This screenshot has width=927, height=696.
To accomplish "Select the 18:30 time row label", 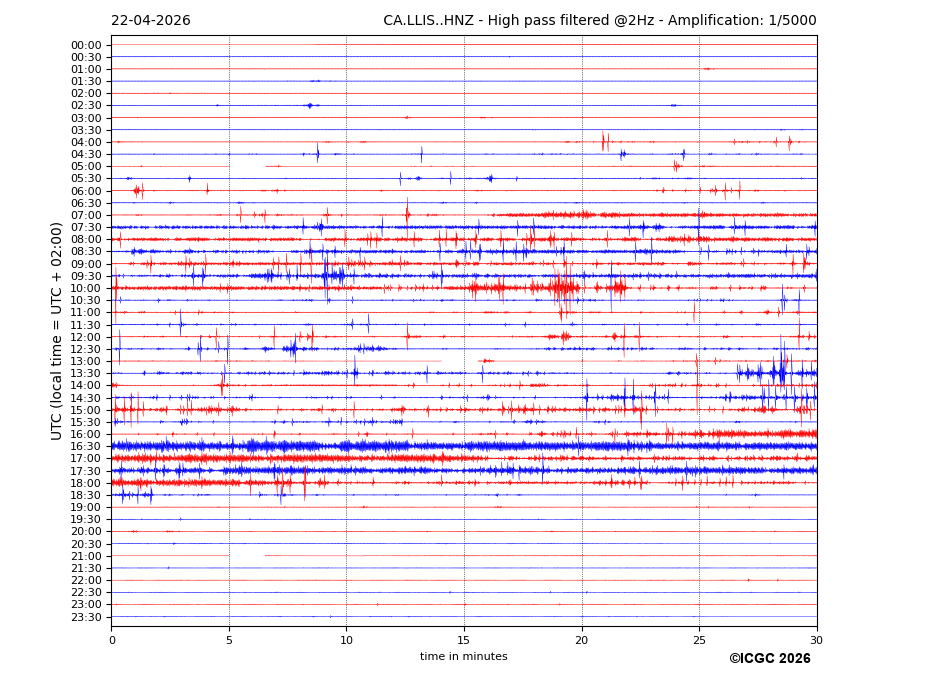I will pyautogui.click(x=86, y=495).
